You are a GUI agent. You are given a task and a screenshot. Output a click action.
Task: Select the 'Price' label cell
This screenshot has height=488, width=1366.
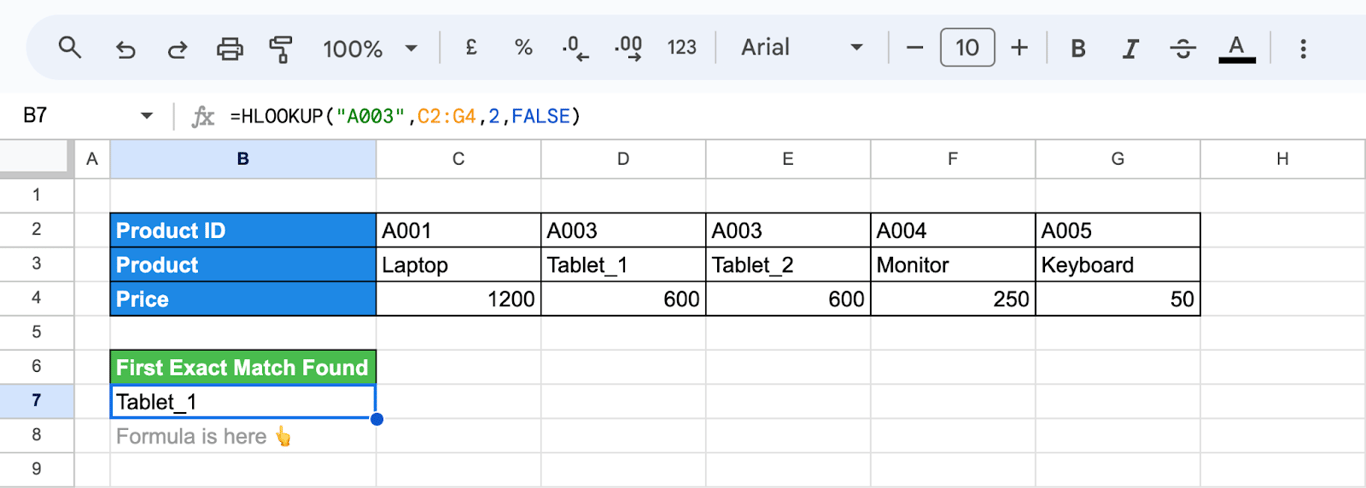point(243,298)
